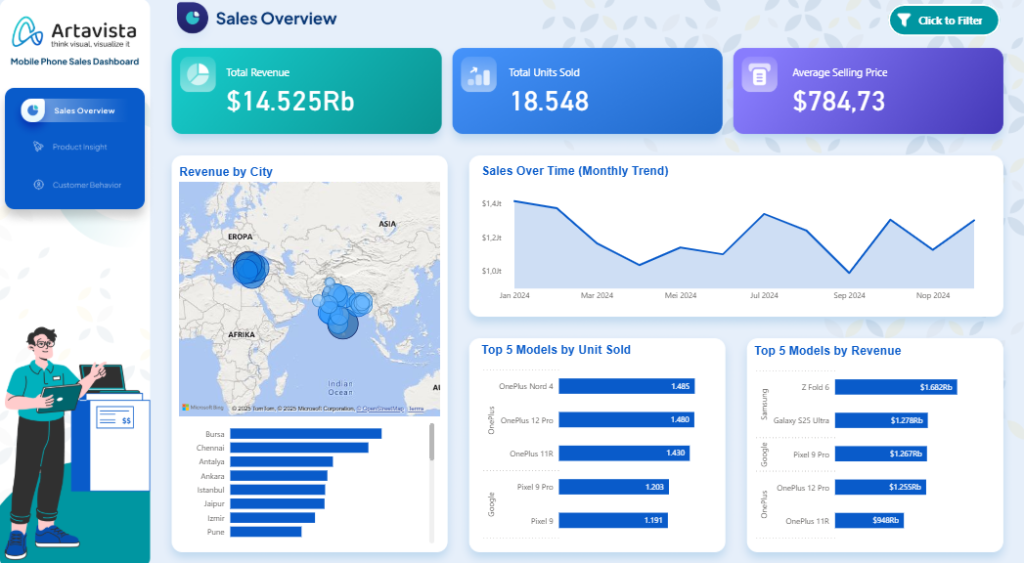Click the Top 5 Models by Unit Sold title
This screenshot has height=563, width=1024.
point(556,350)
